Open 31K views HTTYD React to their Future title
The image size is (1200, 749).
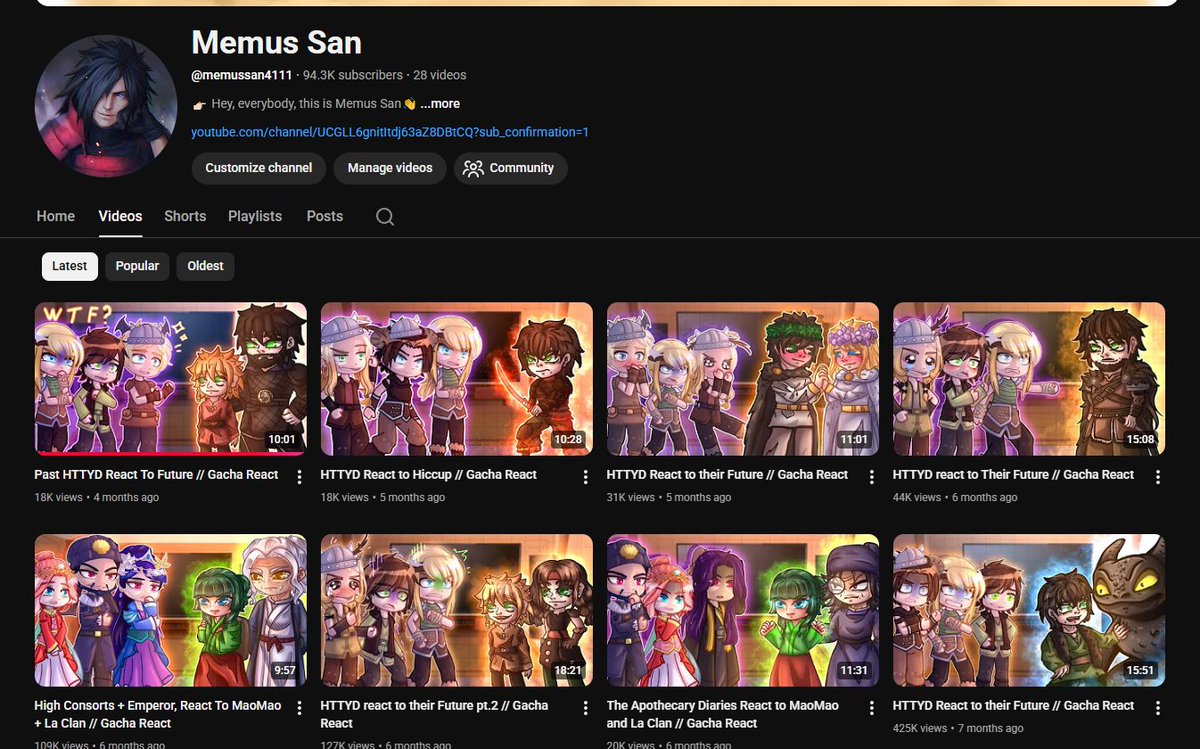pos(728,475)
